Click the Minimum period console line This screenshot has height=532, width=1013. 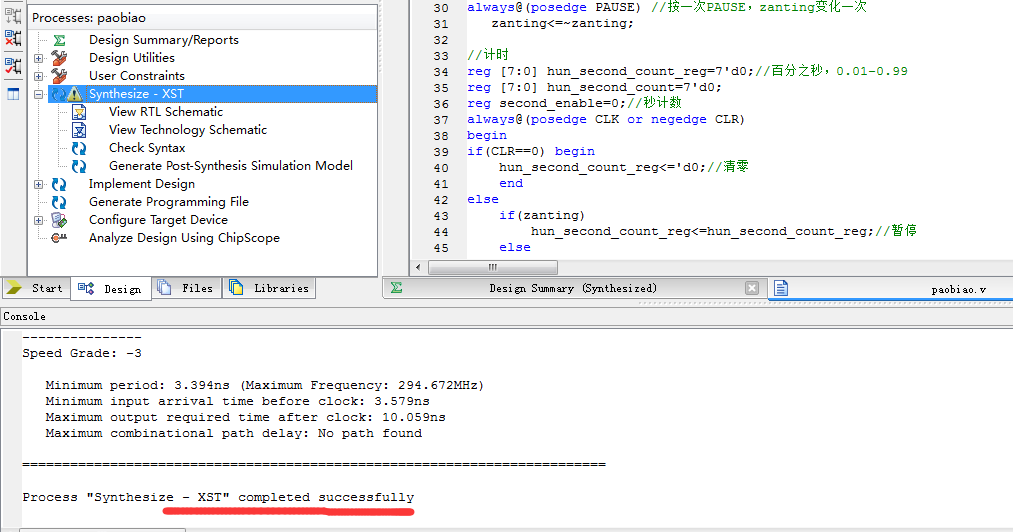click(264, 385)
